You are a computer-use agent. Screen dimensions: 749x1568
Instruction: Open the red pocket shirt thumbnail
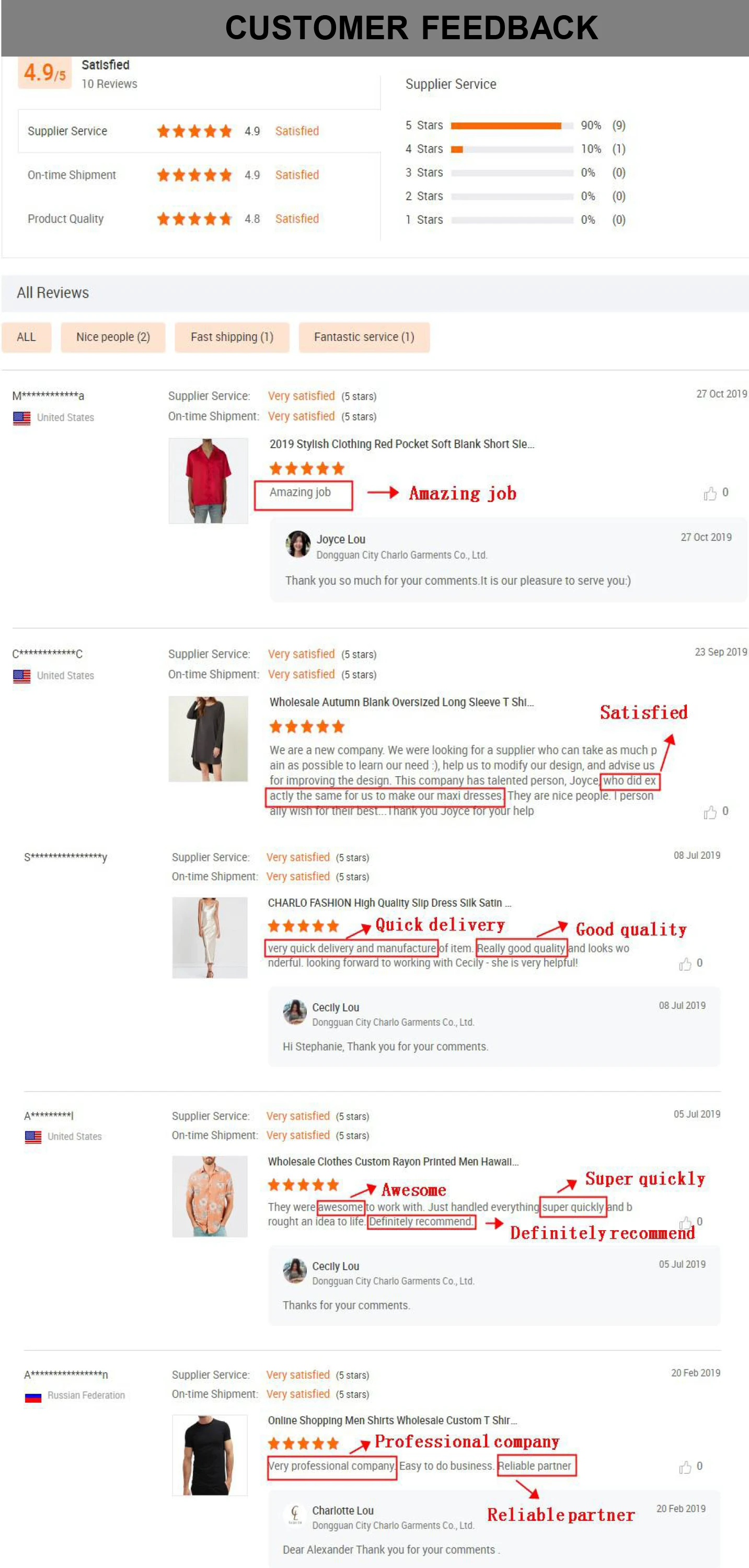click(x=208, y=481)
